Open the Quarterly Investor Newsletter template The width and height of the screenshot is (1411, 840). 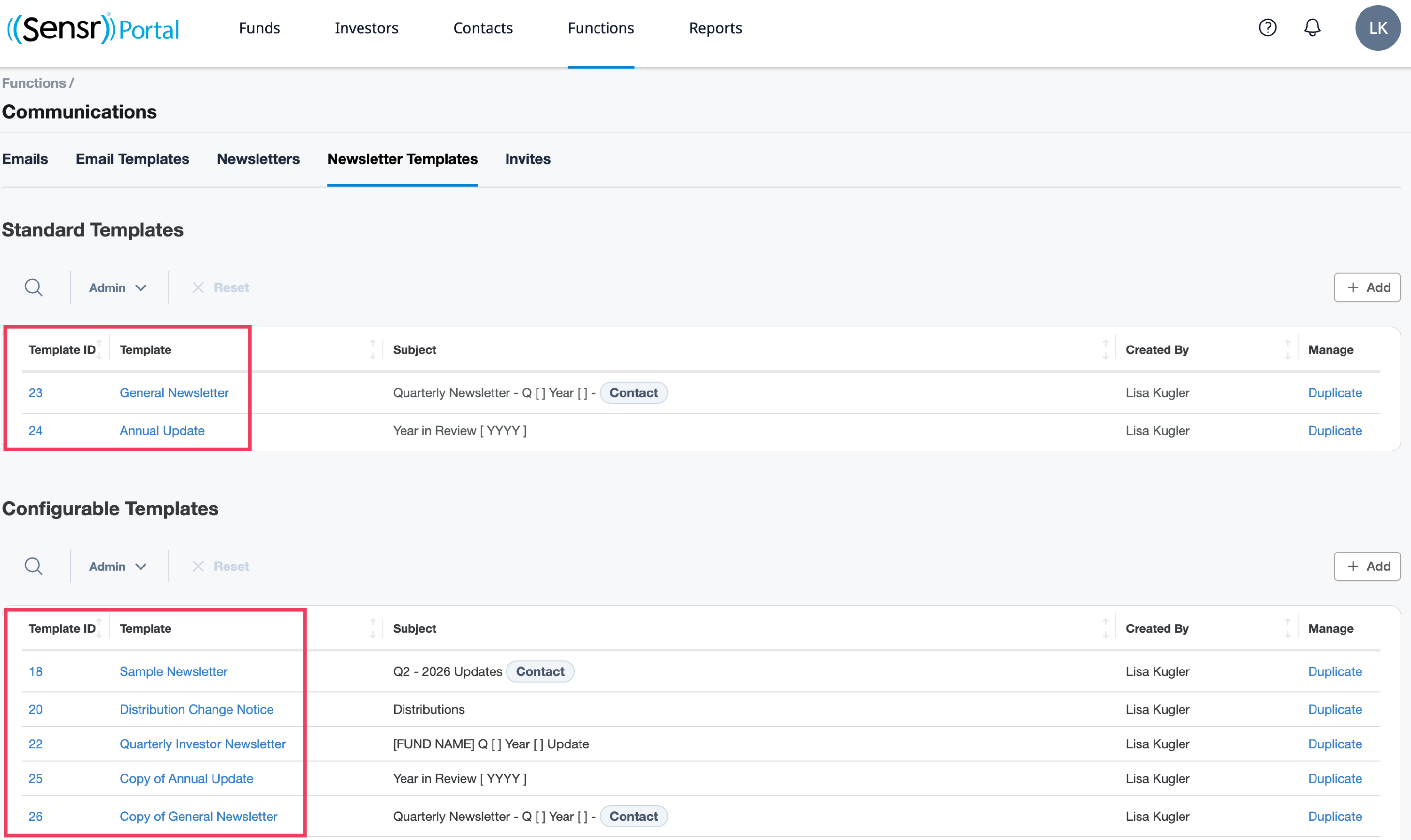pyautogui.click(x=203, y=744)
